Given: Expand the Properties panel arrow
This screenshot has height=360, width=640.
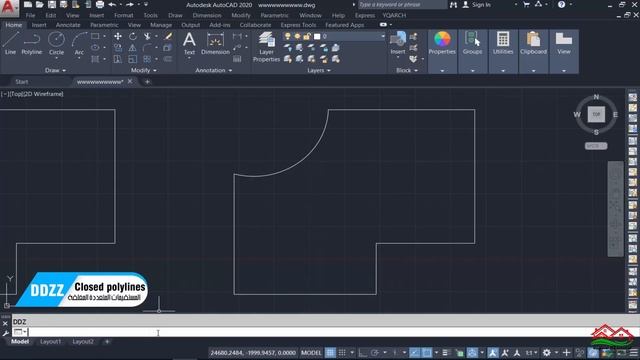Looking at the screenshot, I should pos(442,71).
